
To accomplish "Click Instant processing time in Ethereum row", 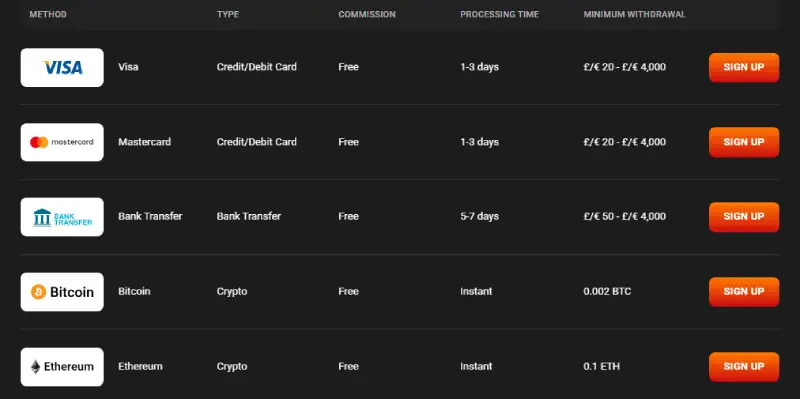I will [476, 366].
